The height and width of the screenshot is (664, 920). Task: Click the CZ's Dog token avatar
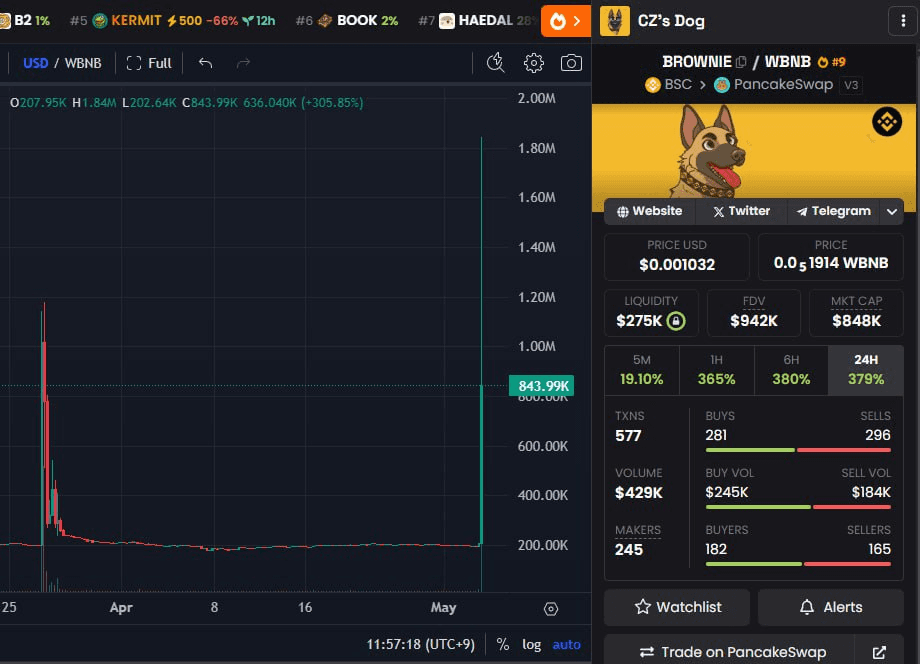614,21
